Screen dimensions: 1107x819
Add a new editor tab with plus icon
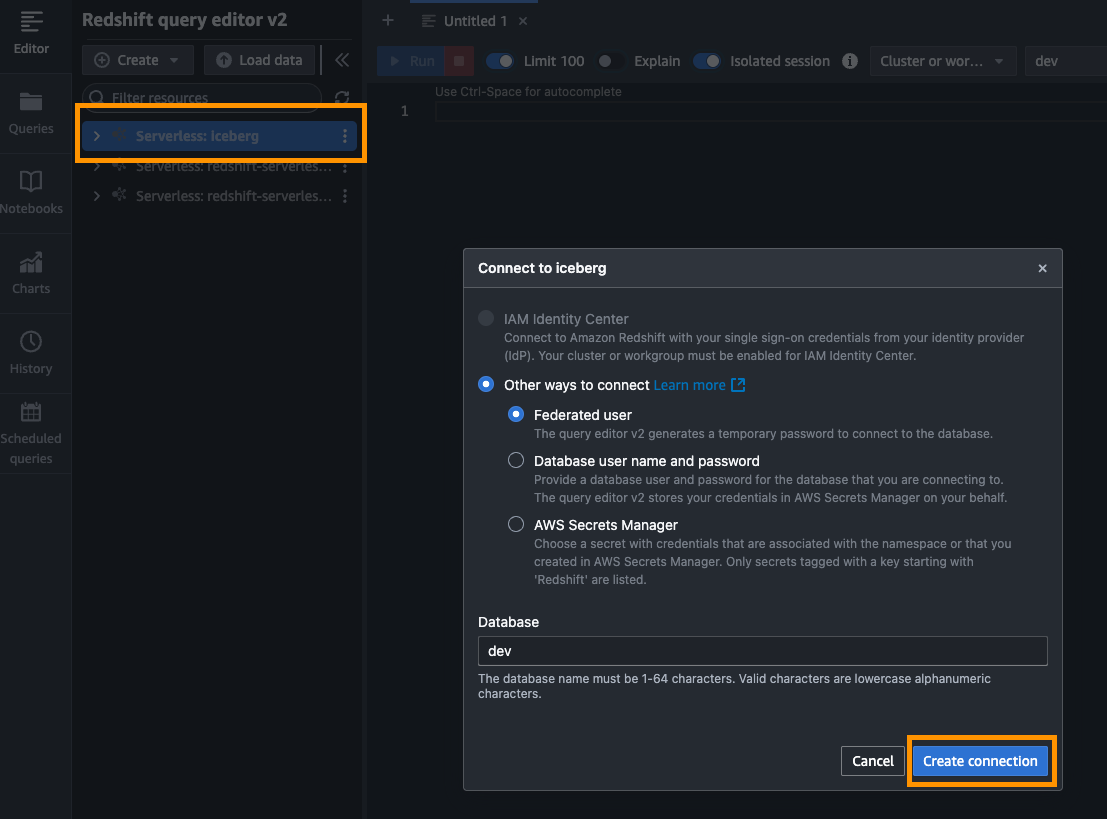(x=388, y=20)
